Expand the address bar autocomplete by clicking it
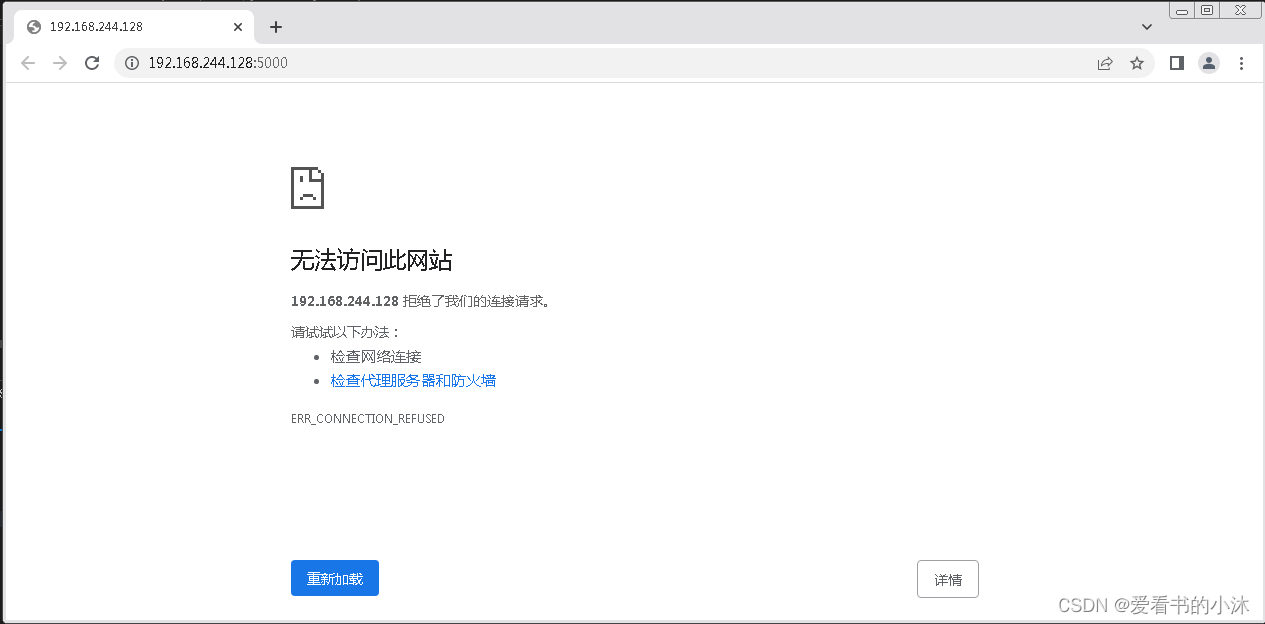 point(400,62)
